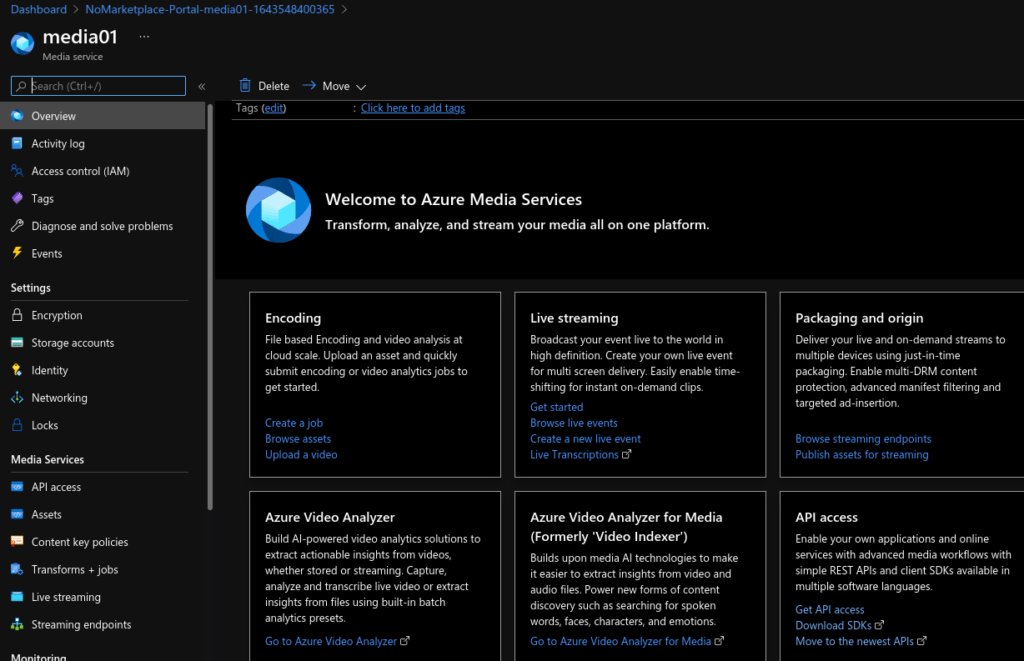Open Live Transcriptions external link
This screenshot has height=661, width=1024.
pyautogui.click(x=581, y=454)
